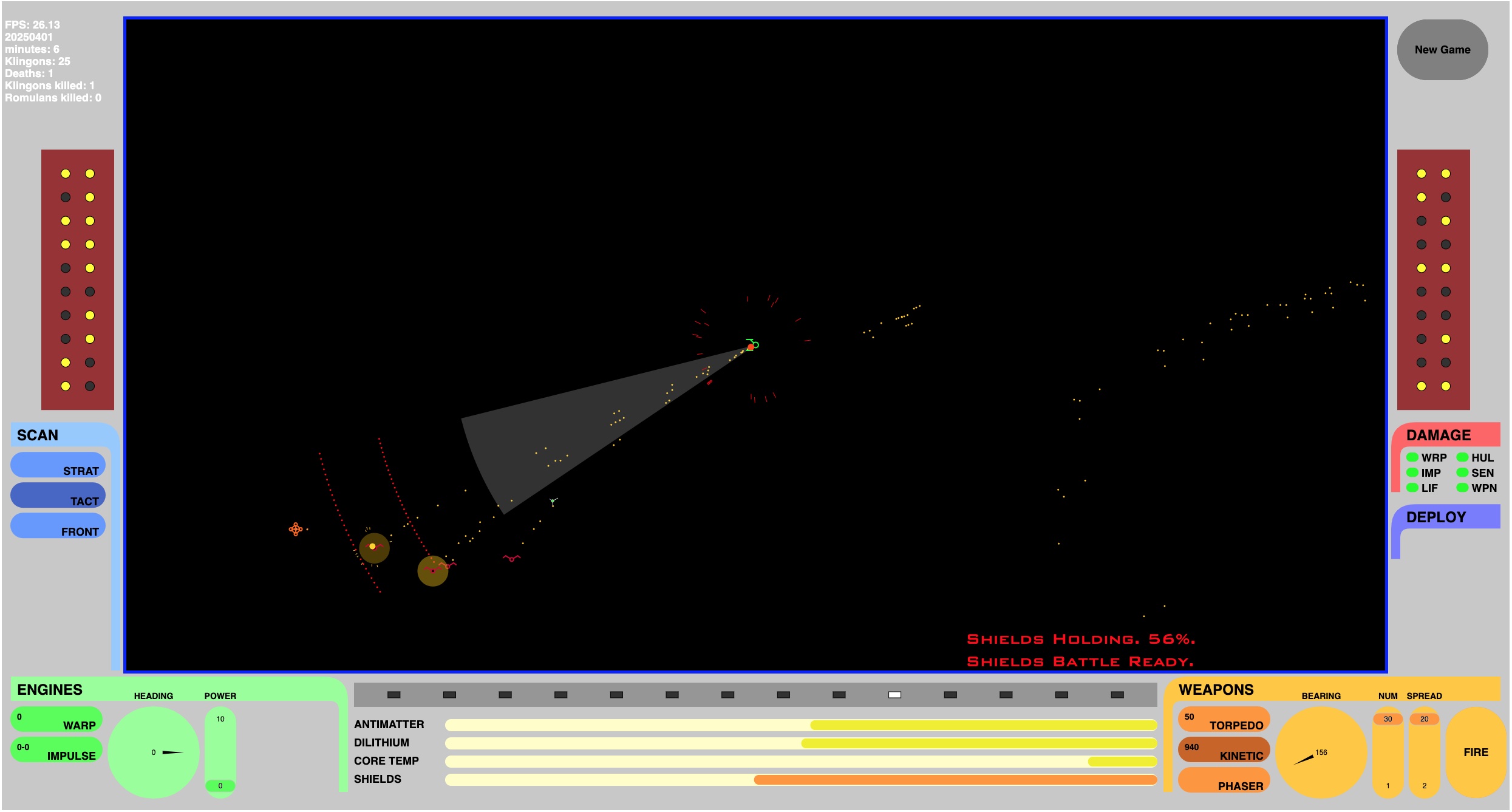Click the green WRP damage indicator
The image size is (1512, 812).
1412,457
